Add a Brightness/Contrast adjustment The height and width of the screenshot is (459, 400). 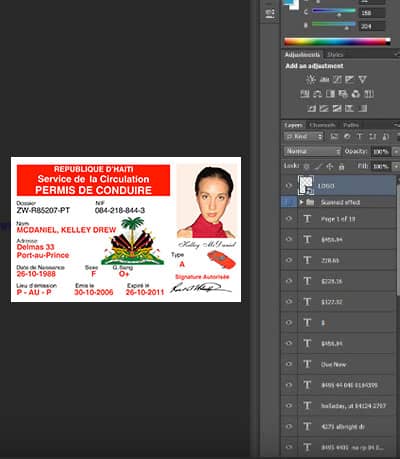[311, 79]
